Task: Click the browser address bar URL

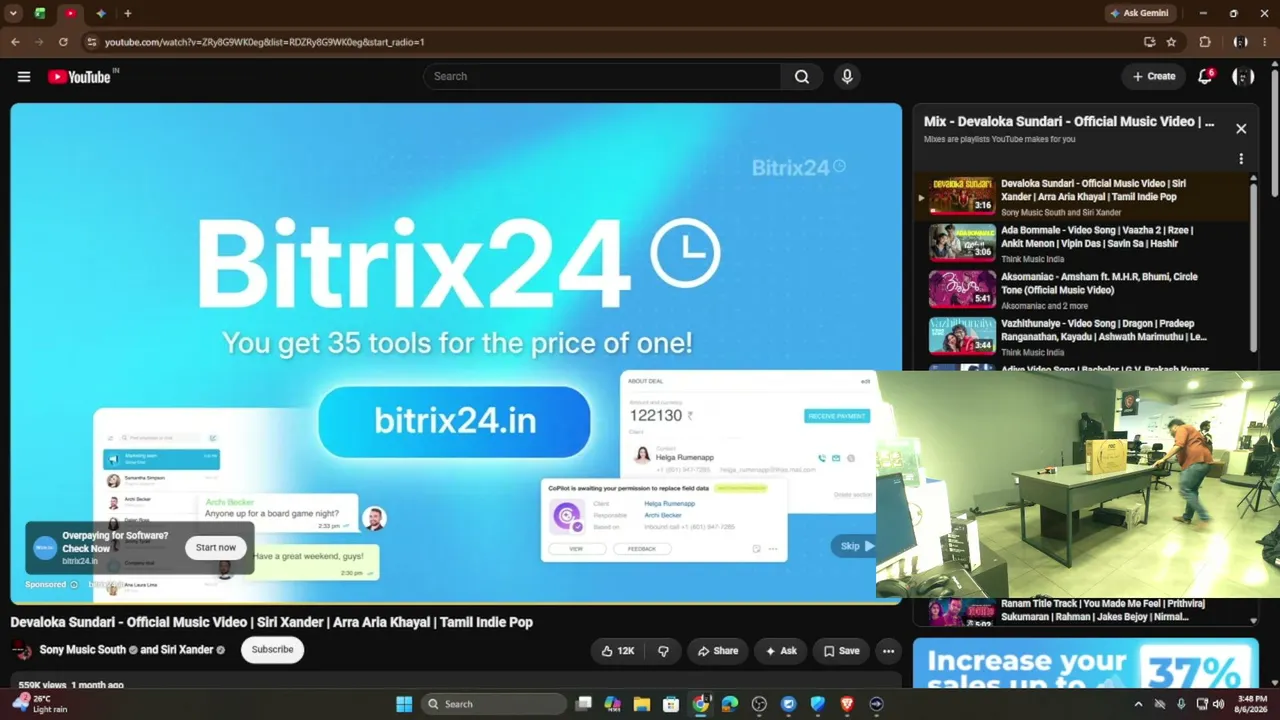Action: click(265, 42)
